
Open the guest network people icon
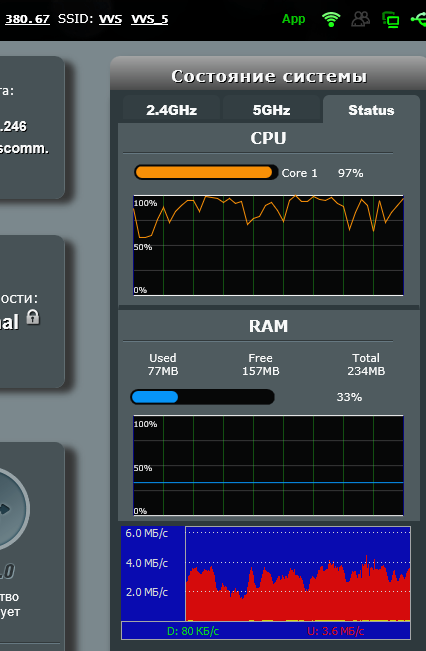[360, 19]
